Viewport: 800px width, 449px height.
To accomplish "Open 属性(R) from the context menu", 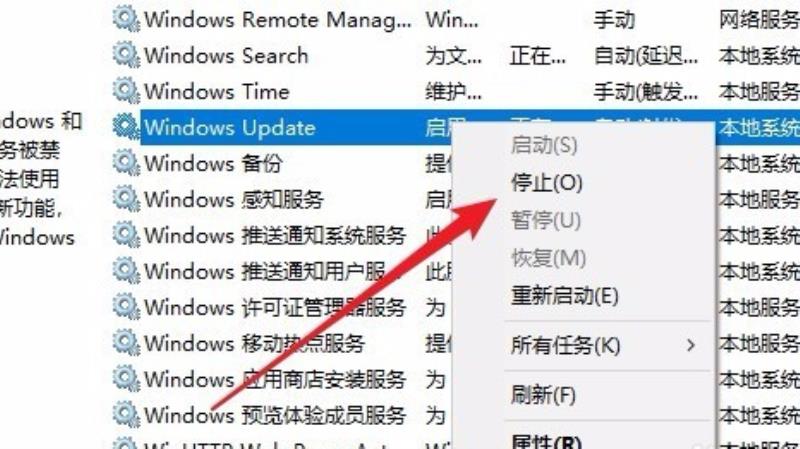I will coord(546,441).
